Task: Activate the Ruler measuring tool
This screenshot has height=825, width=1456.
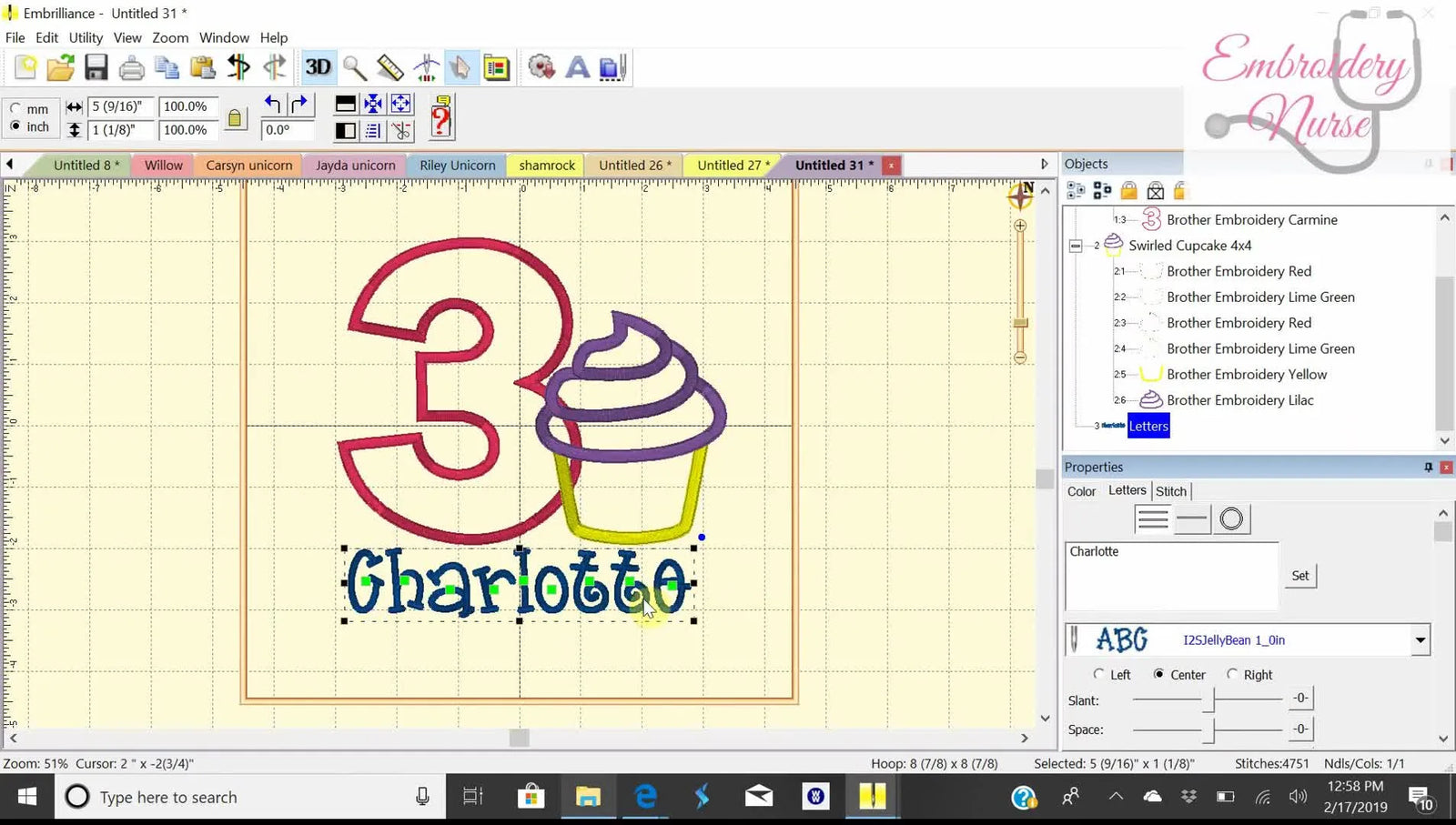Action: (389, 67)
